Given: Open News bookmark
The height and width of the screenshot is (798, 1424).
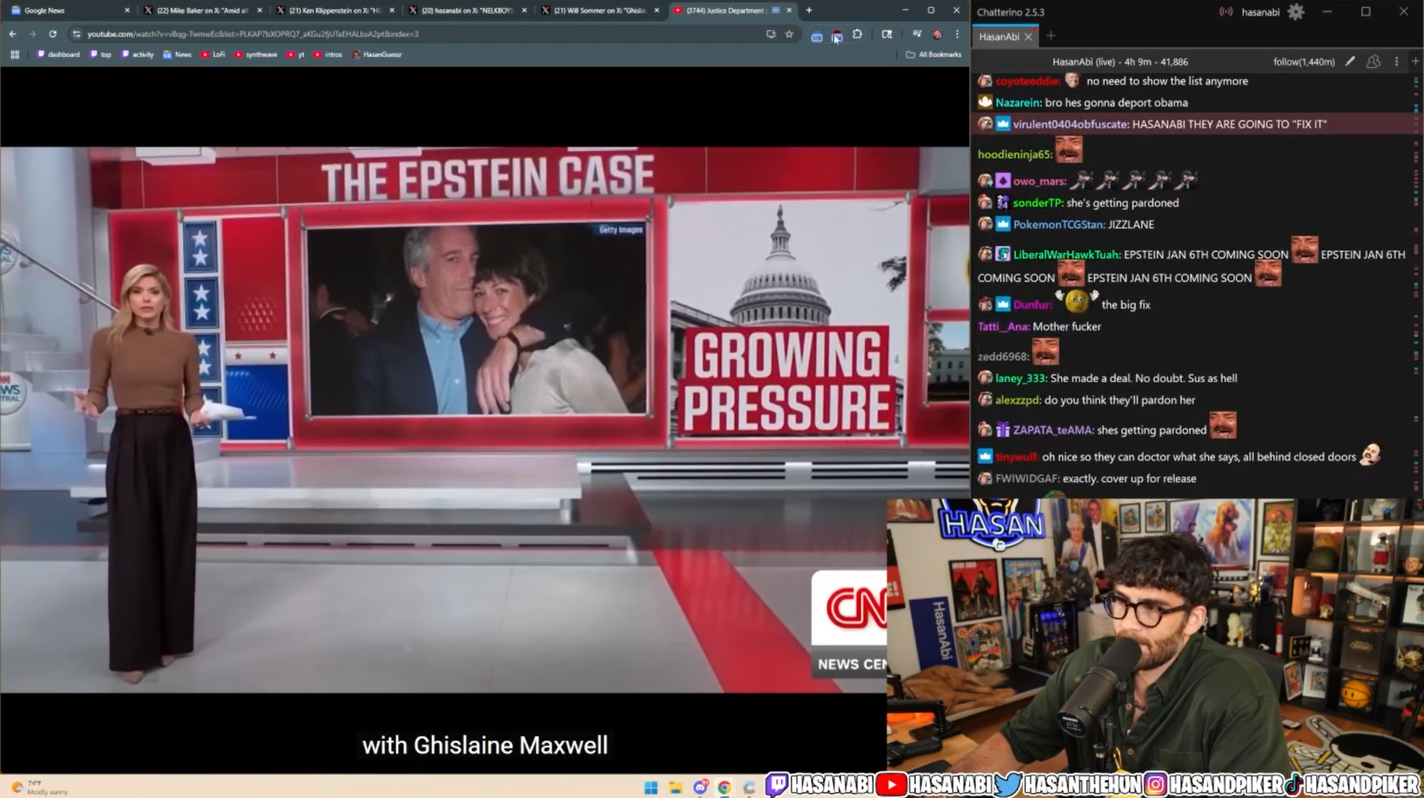Looking at the screenshot, I should point(177,55).
